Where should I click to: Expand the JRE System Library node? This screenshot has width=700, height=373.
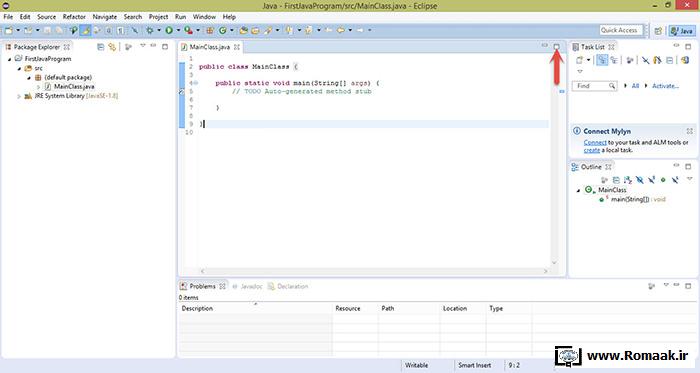[x=19, y=96]
